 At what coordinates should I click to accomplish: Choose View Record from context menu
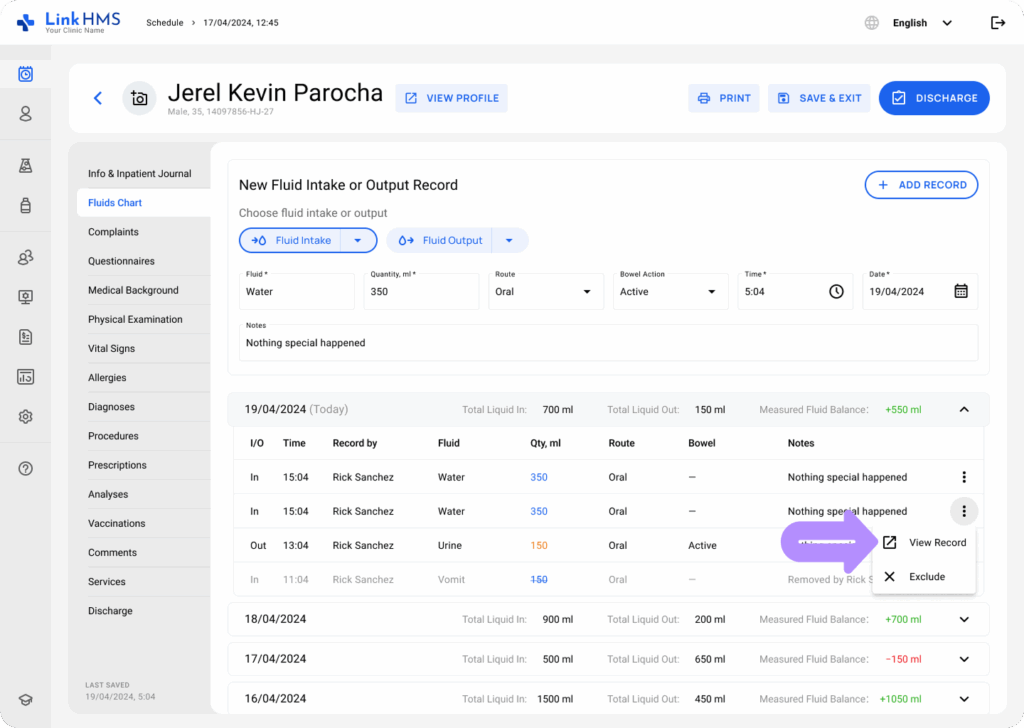(x=924, y=543)
